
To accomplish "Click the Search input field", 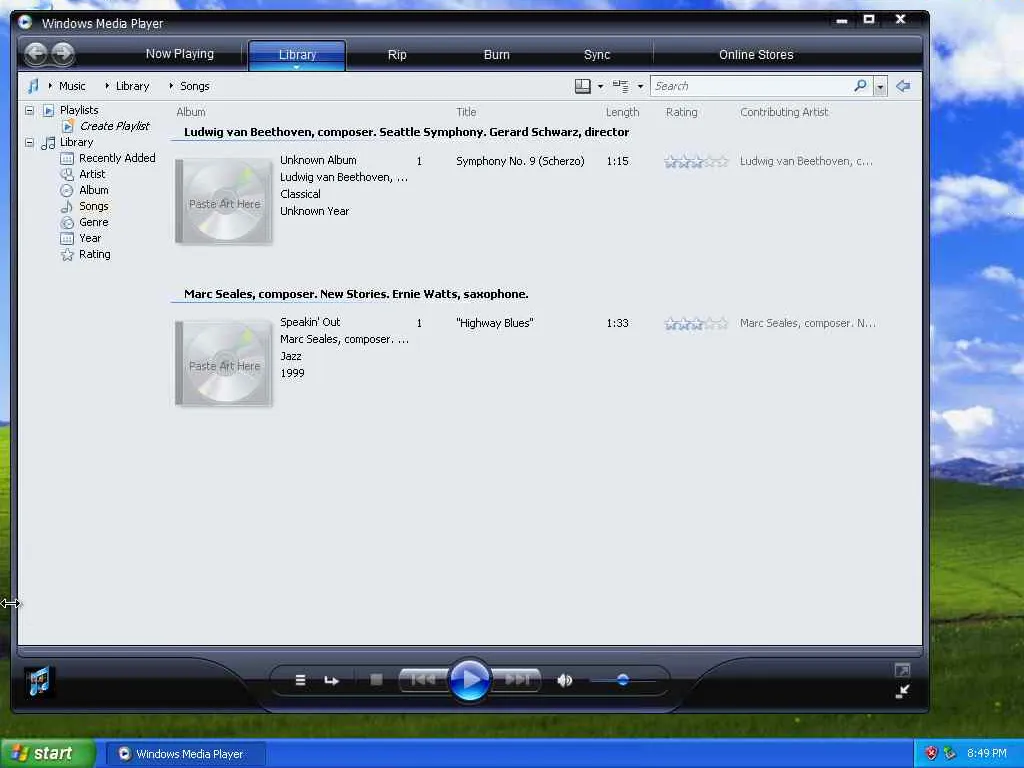I will coord(751,86).
